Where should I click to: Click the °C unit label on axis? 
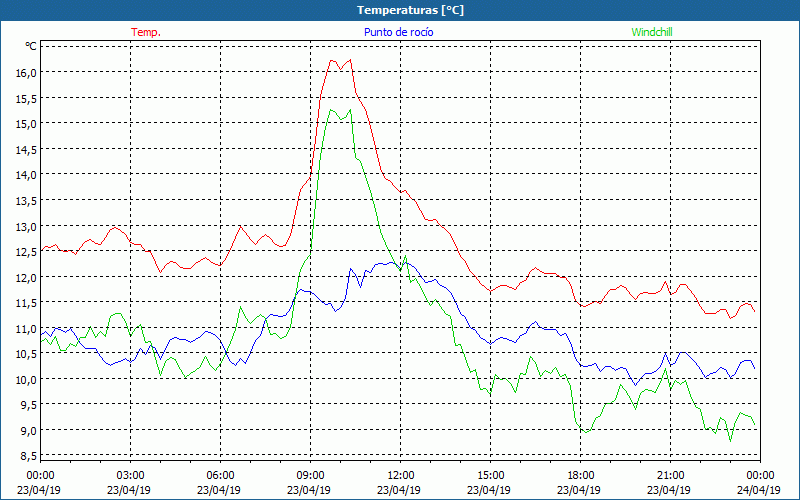tap(31, 46)
